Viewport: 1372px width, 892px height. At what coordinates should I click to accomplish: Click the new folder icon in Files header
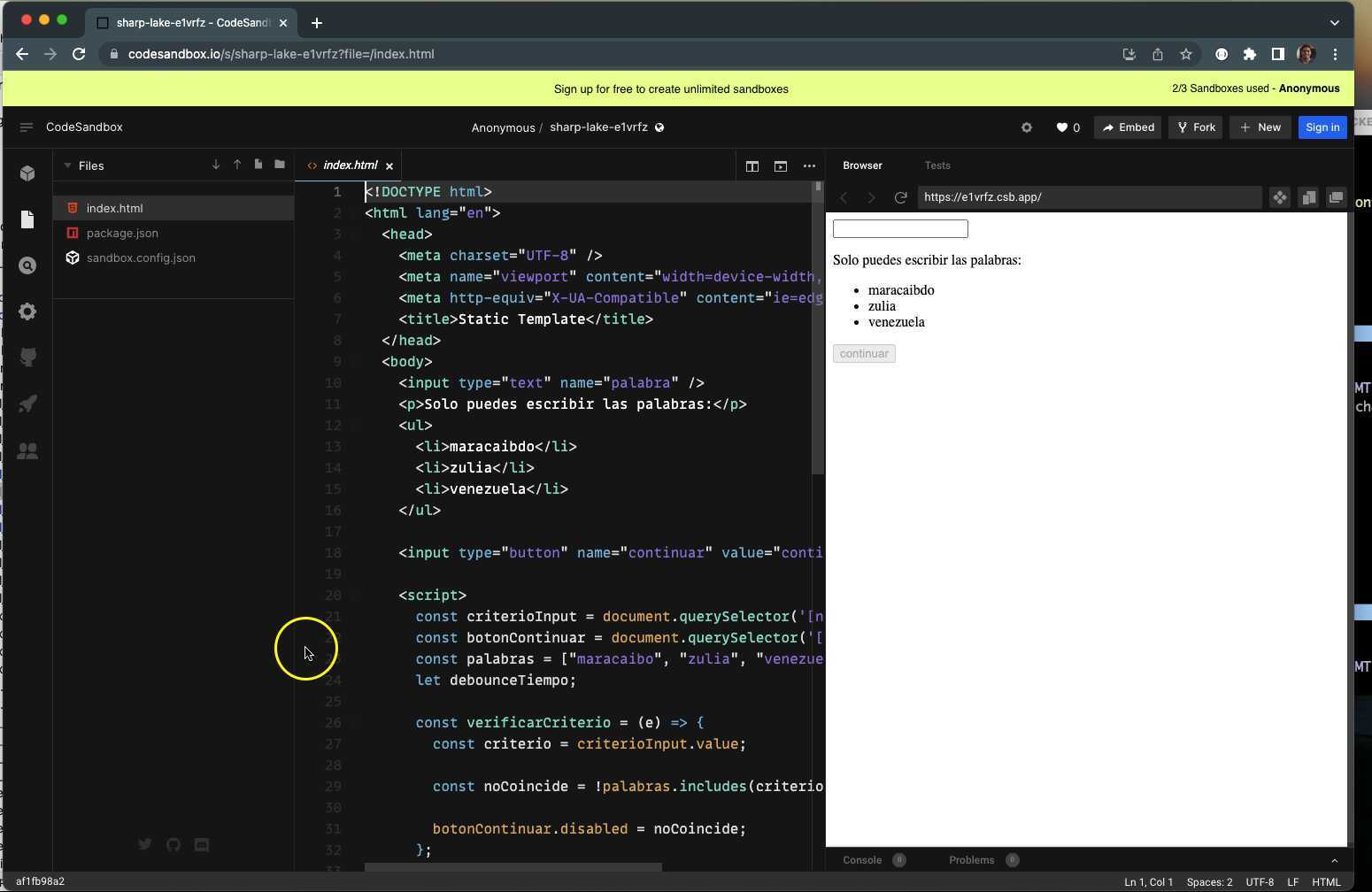(280, 165)
